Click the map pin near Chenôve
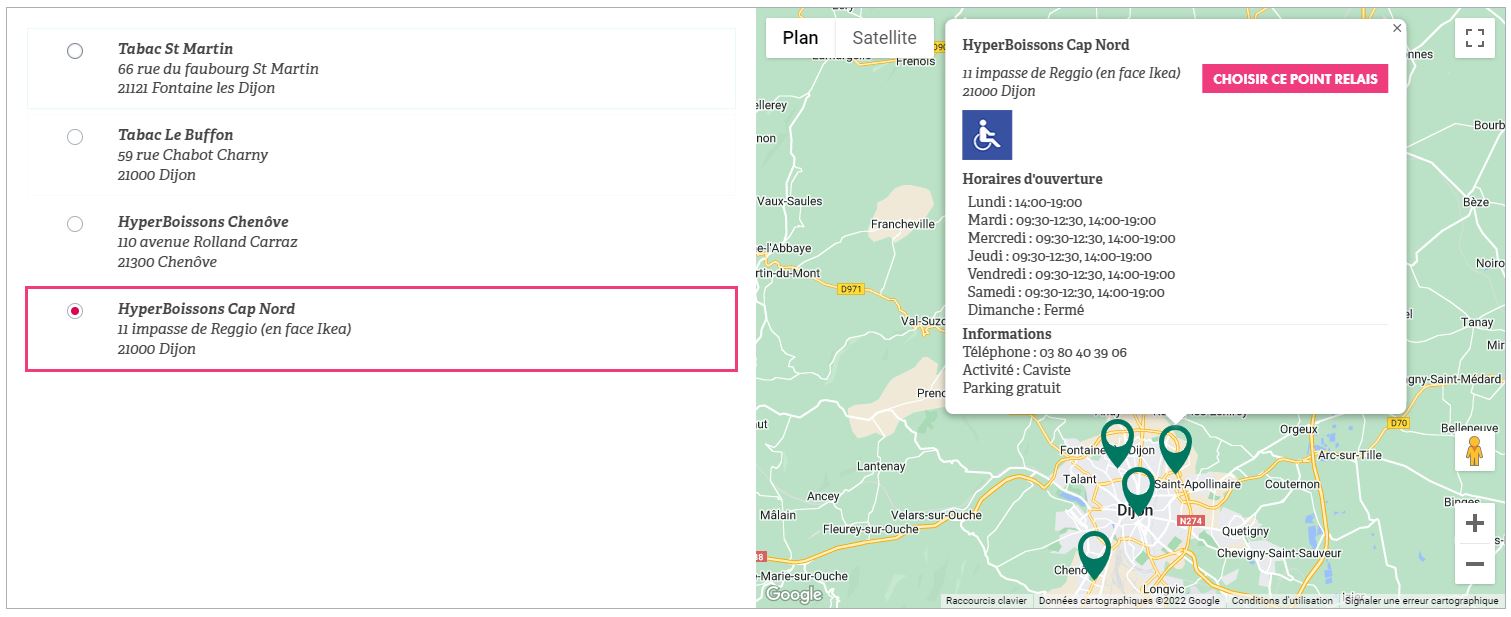The width and height of the screenshot is (1511, 617). pos(1094,552)
